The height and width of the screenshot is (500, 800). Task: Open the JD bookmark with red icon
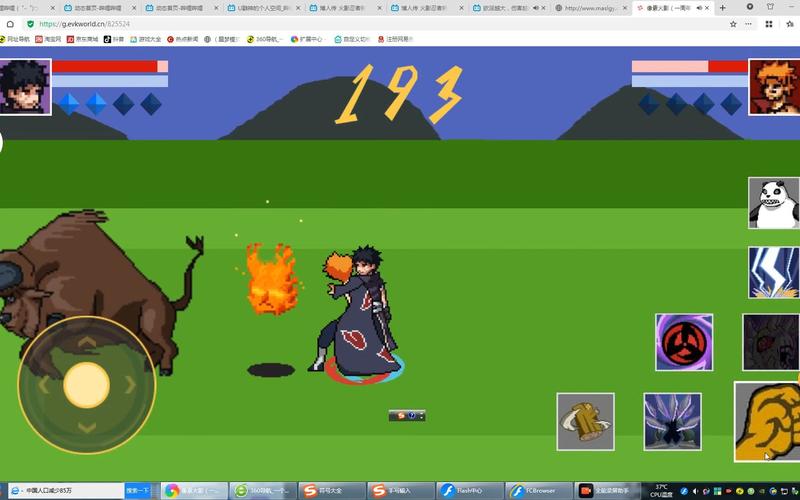pos(82,39)
